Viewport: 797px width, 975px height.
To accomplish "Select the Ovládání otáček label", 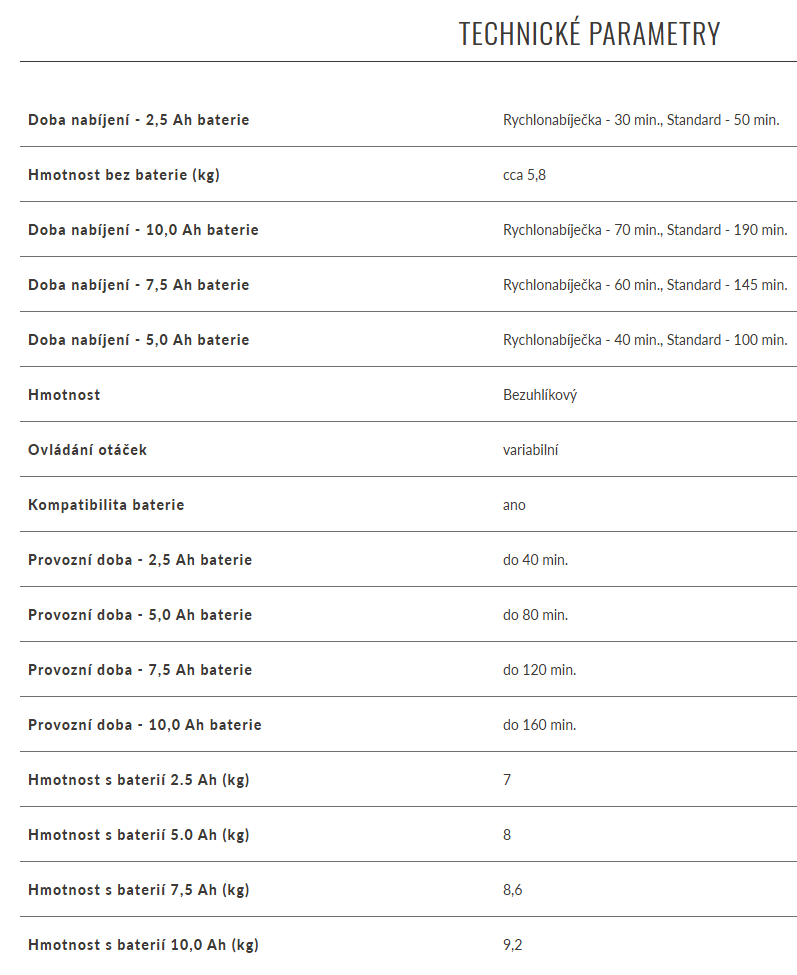I will pos(87,450).
